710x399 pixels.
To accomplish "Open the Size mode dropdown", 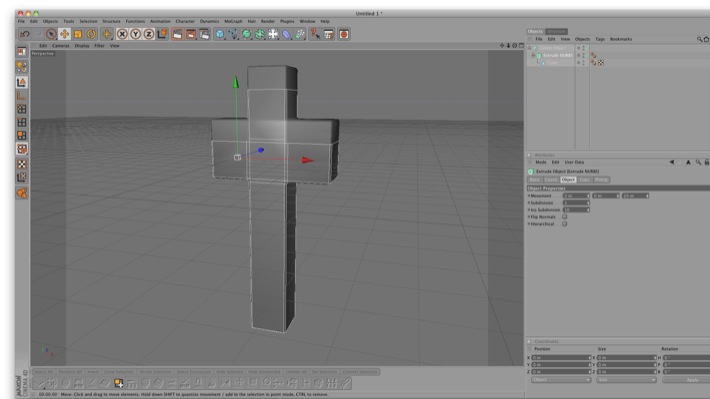I will click(x=626, y=380).
